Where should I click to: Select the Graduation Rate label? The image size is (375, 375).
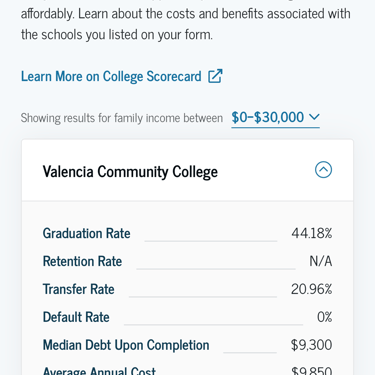point(86,233)
